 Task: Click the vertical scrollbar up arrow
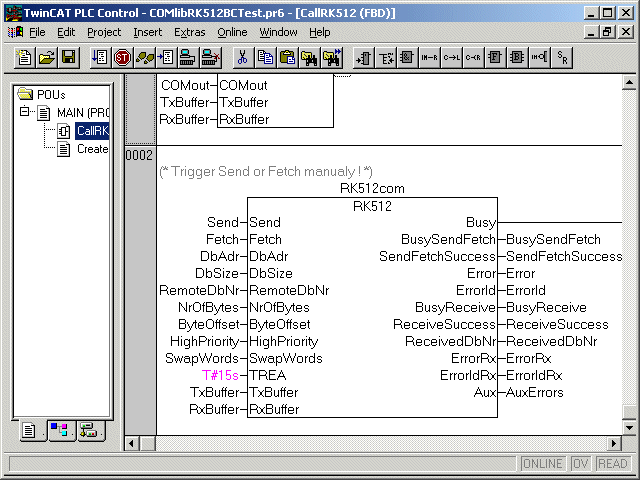pyautogui.click(x=629, y=83)
